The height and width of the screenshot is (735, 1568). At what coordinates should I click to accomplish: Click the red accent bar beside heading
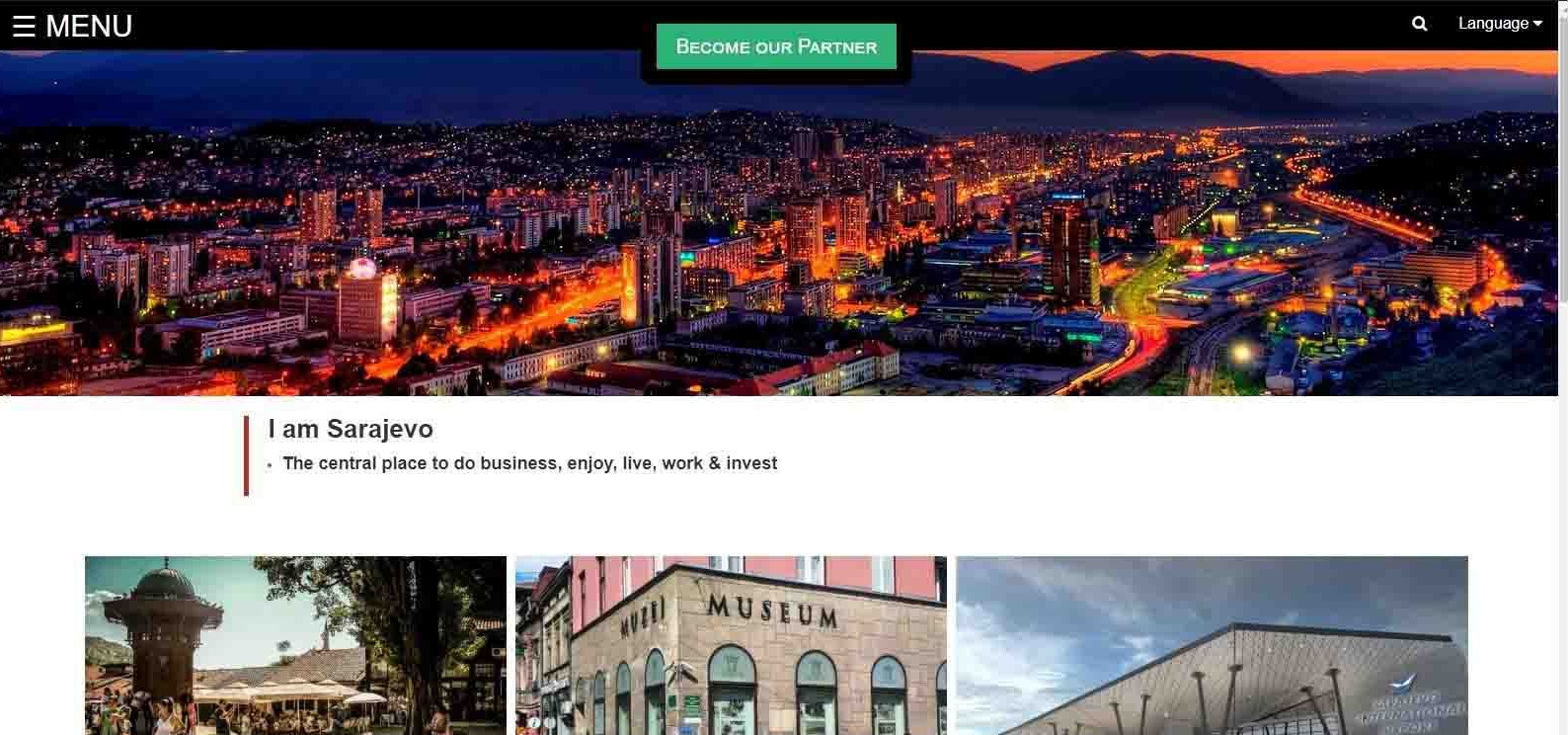(x=246, y=455)
